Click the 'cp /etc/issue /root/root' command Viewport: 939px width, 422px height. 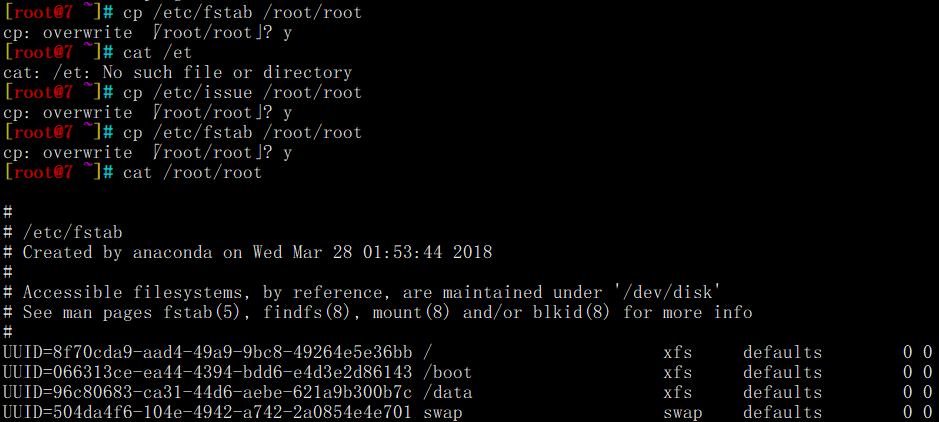tap(242, 92)
